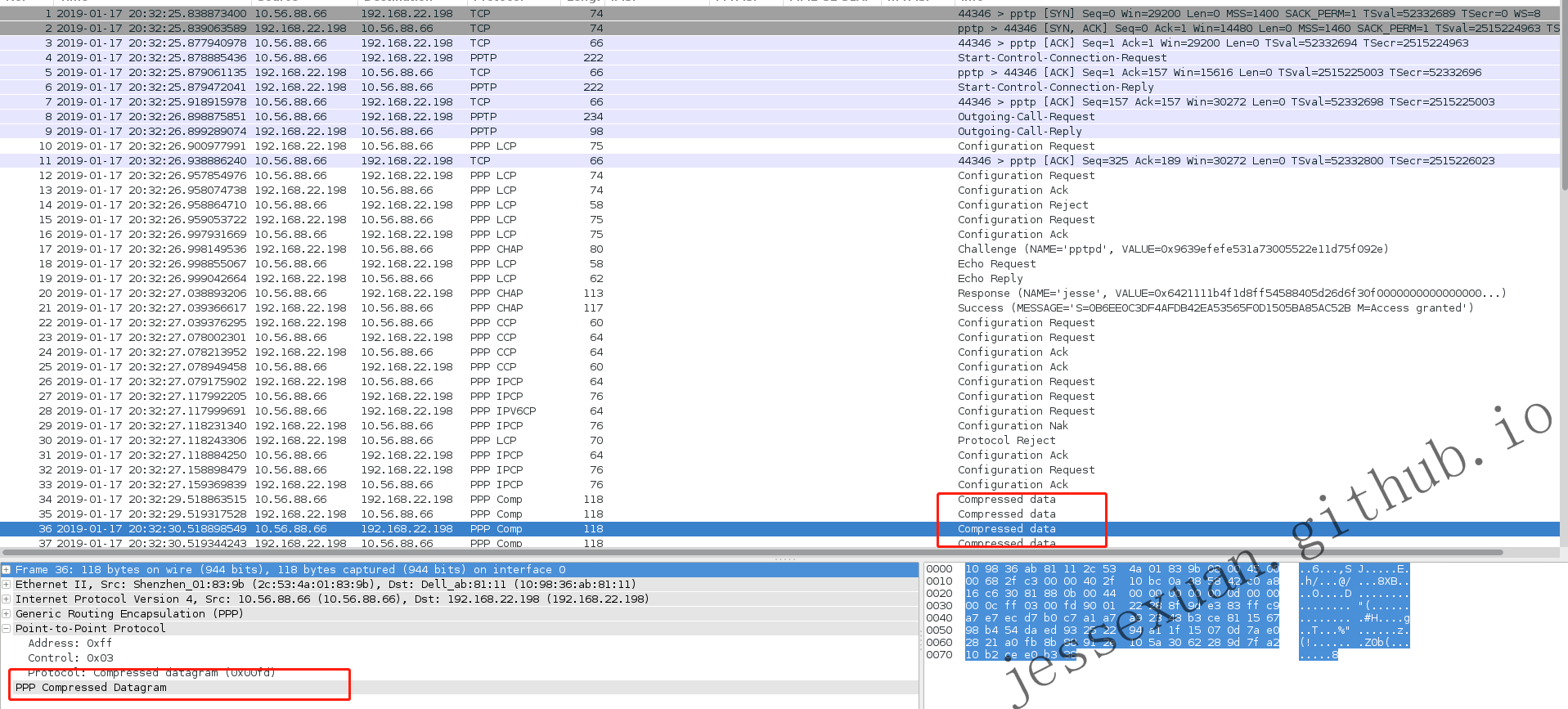
Task: Select packet 9 Outgoing-Call-Reply row
Action: coord(780,132)
